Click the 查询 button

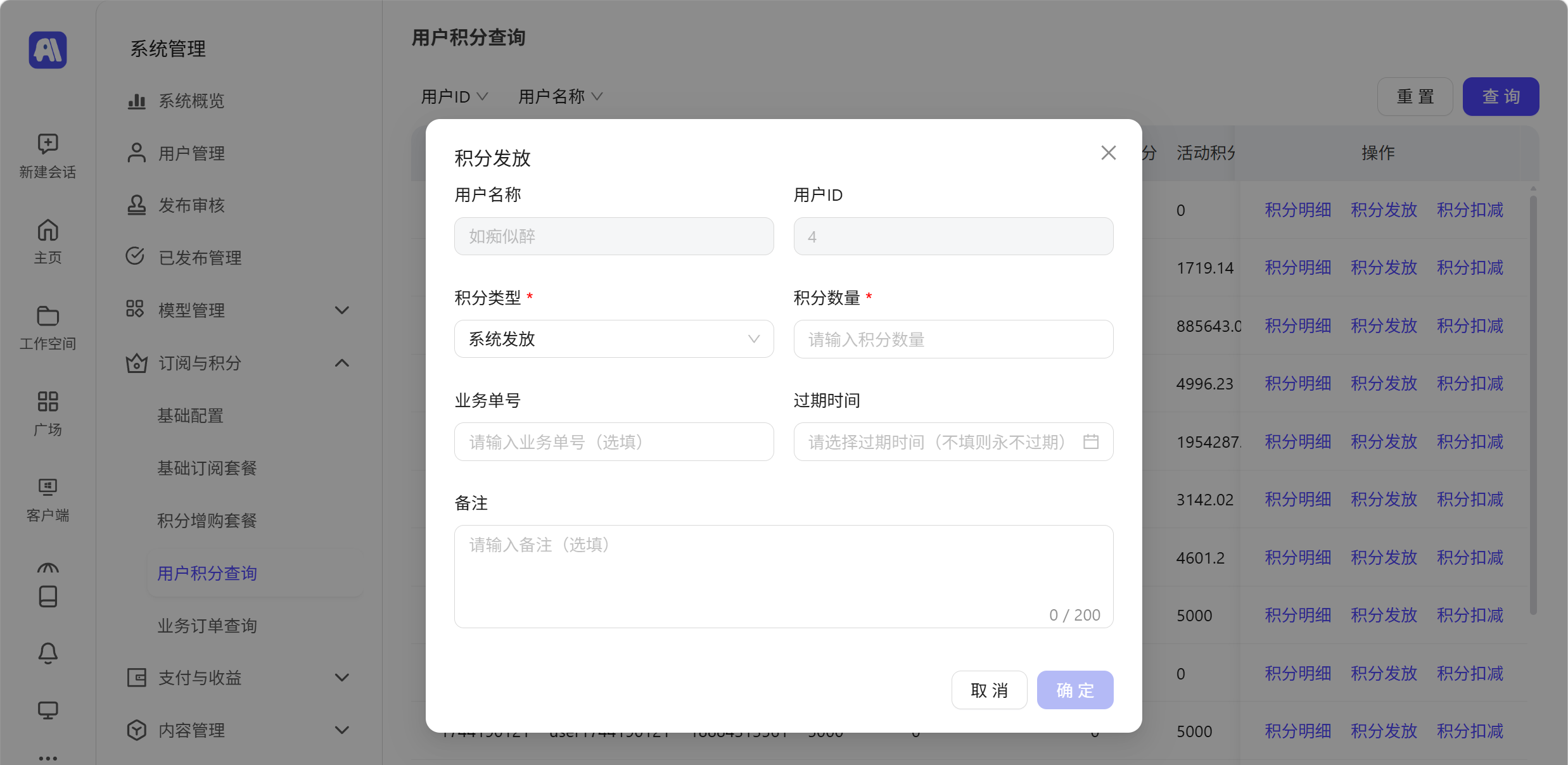click(1501, 96)
